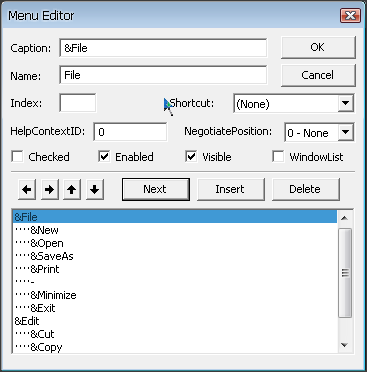Open the Shortcut dropdown list
Screen dimensions: 367x372
click(x=345, y=104)
